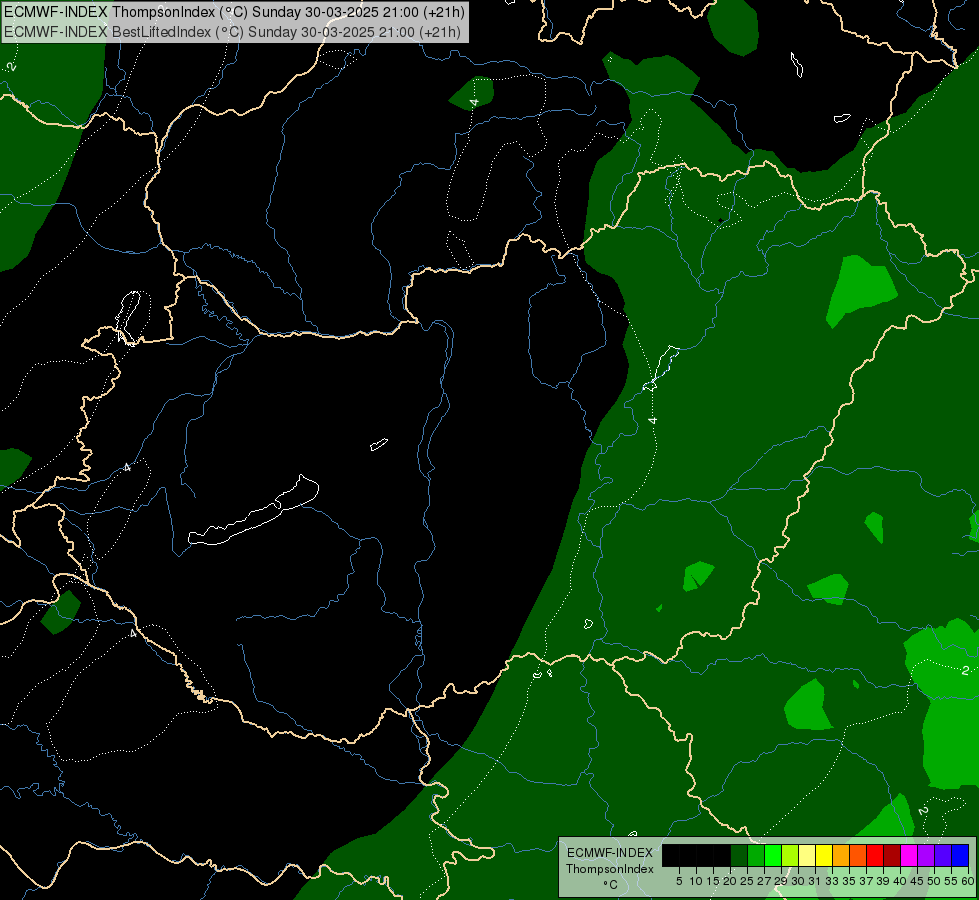Click the BestLiftedIndex title line at top
979x900 pixels.
[232, 32]
